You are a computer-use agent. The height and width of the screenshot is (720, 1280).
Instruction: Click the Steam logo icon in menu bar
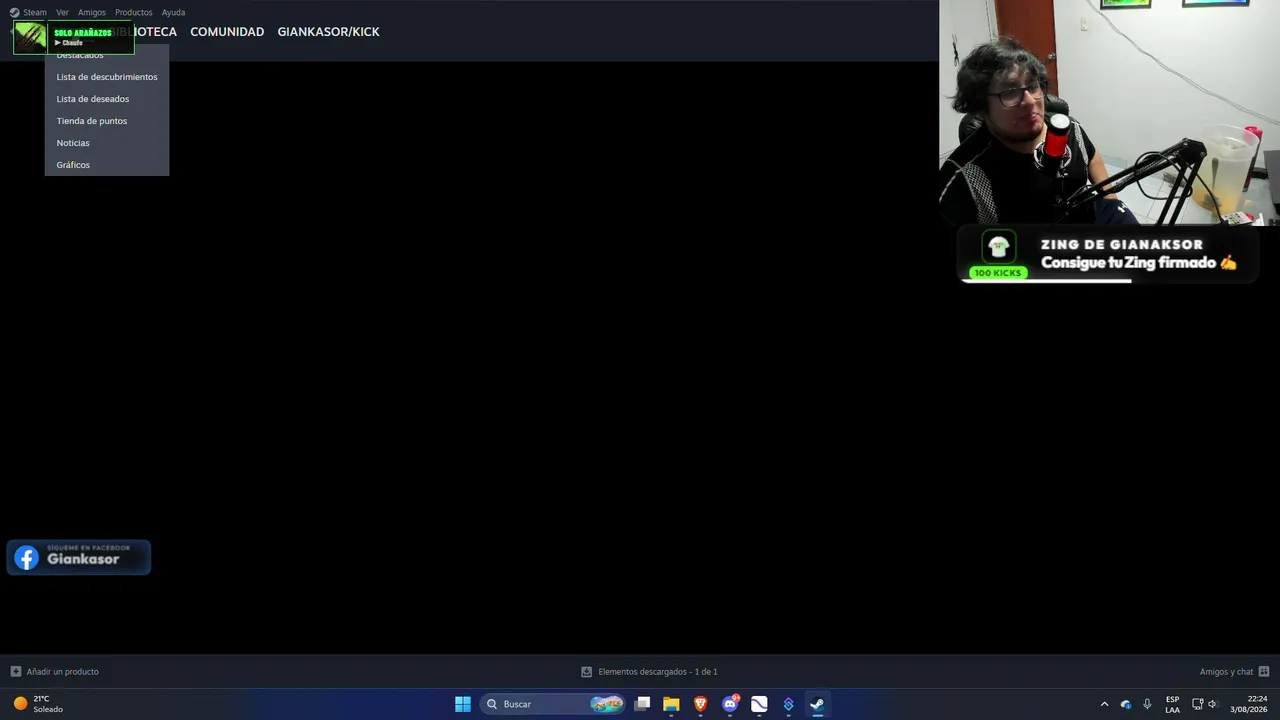point(14,12)
